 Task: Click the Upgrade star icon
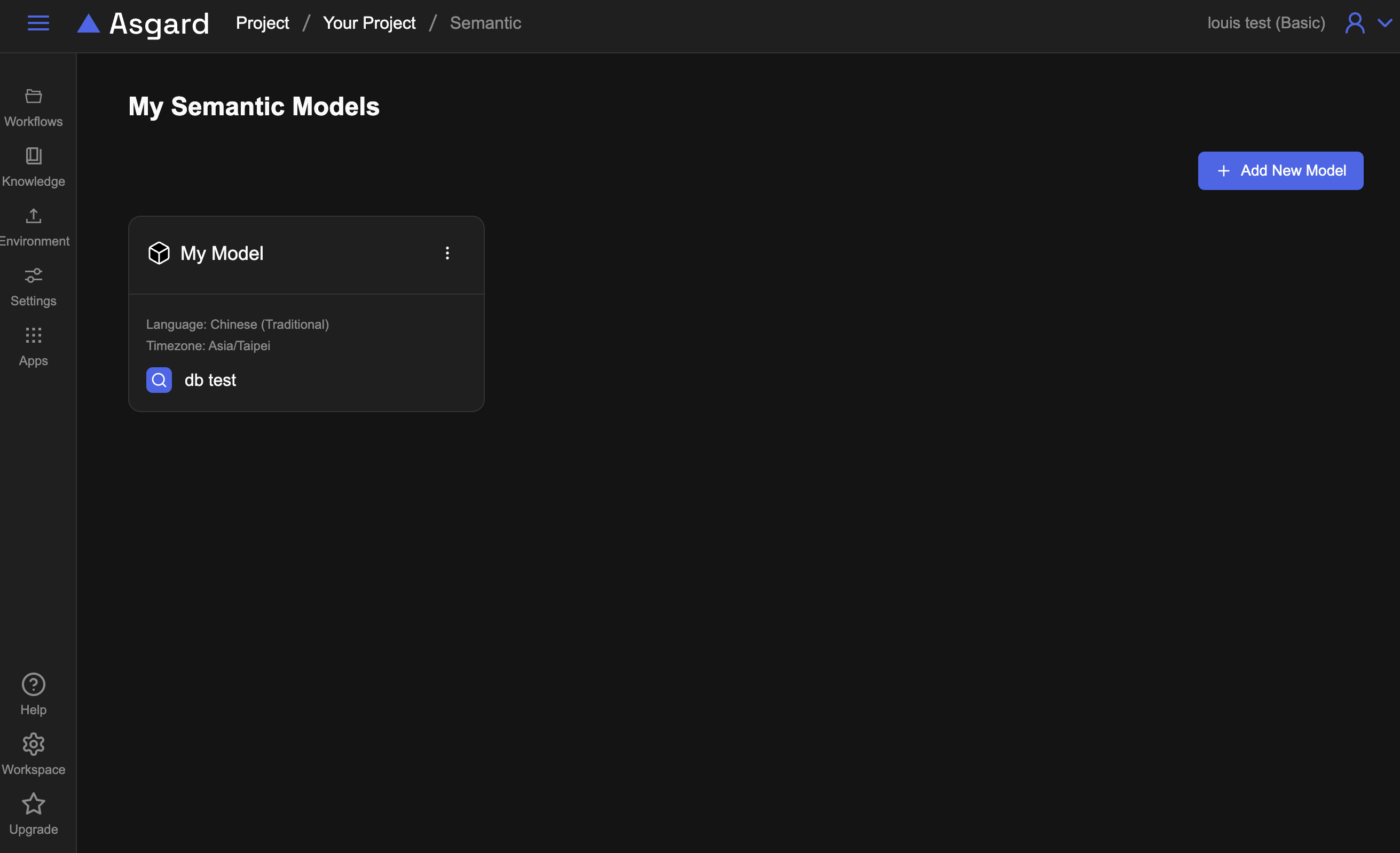point(34,803)
